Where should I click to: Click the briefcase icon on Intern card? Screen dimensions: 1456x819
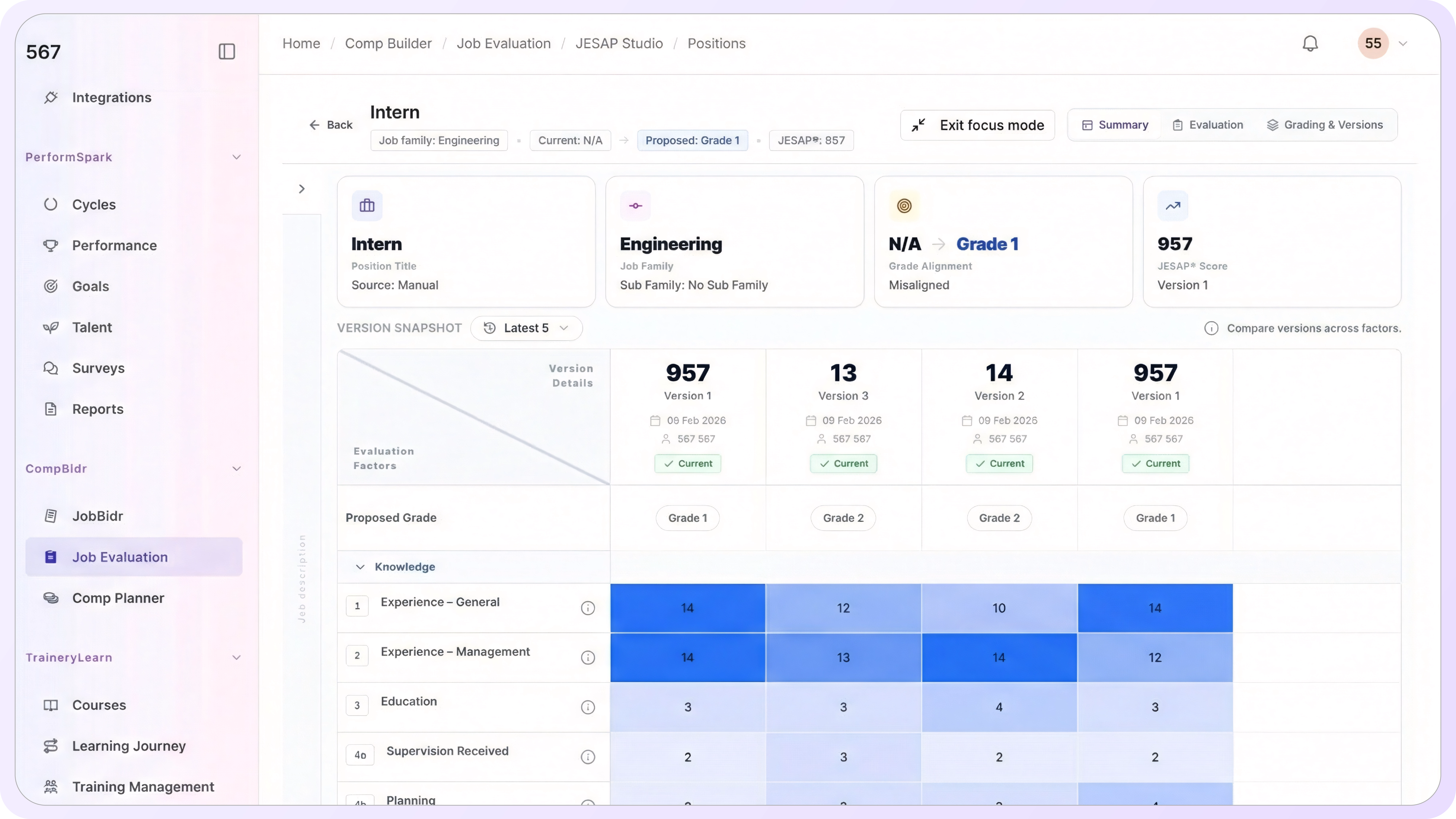tap(367, 206)
